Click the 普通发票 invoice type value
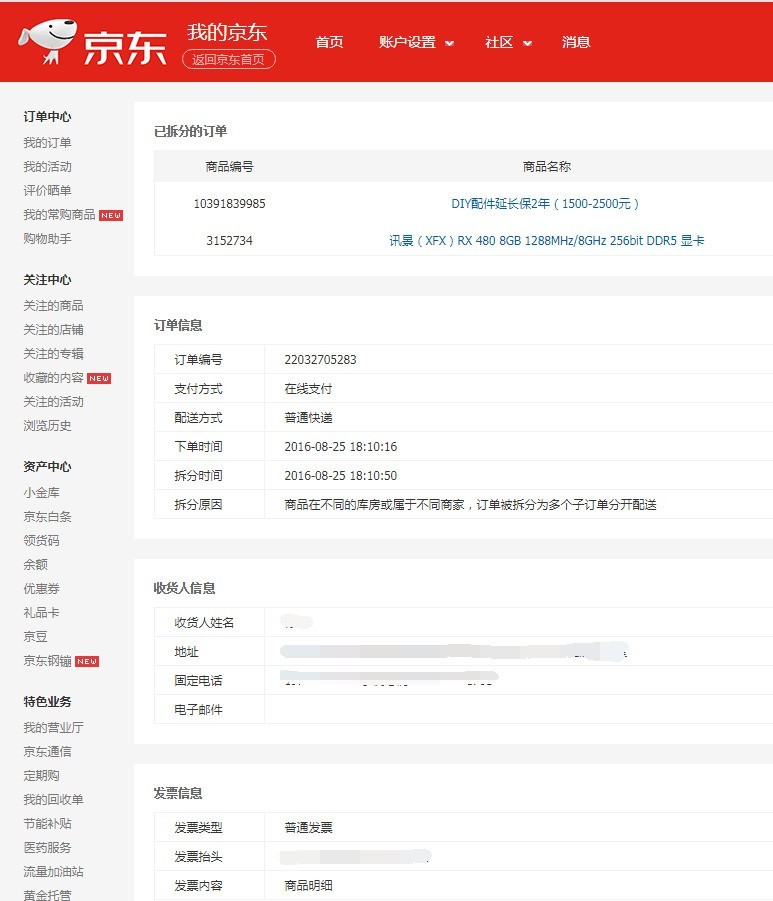Screen dimensions: 773x901 tap(308, 827)
